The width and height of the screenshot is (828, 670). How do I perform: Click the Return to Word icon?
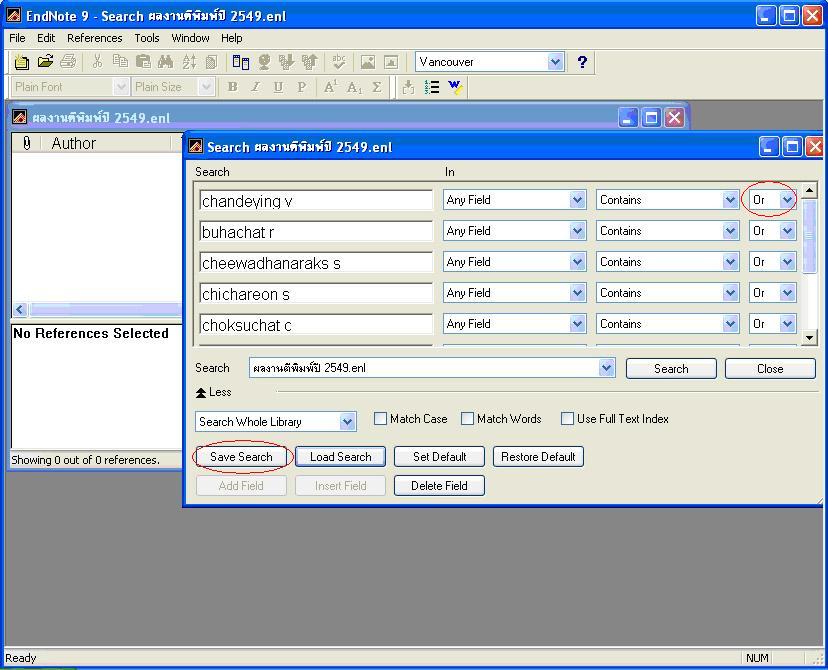pos(455,87)
